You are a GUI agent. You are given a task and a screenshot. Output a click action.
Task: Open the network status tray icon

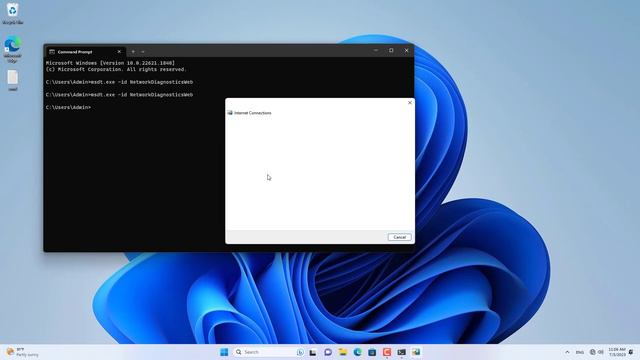(x=593, y=352)
